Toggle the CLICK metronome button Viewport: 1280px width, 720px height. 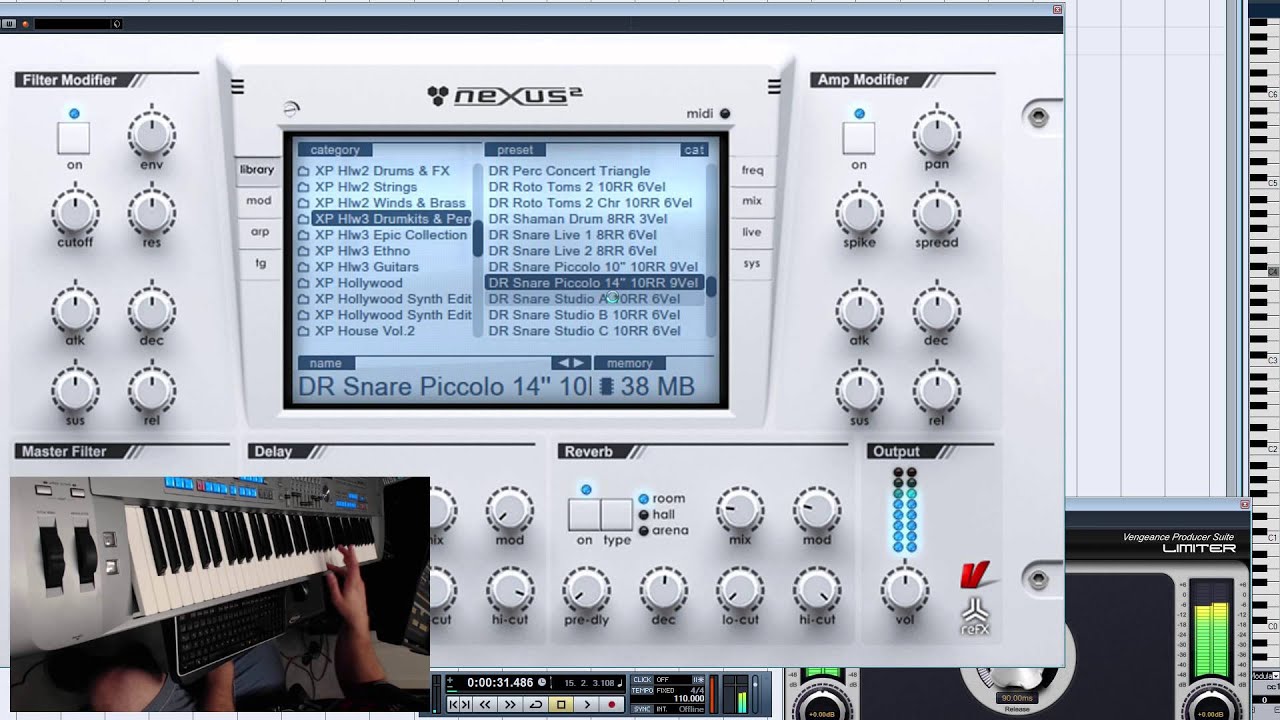point(642,680)
